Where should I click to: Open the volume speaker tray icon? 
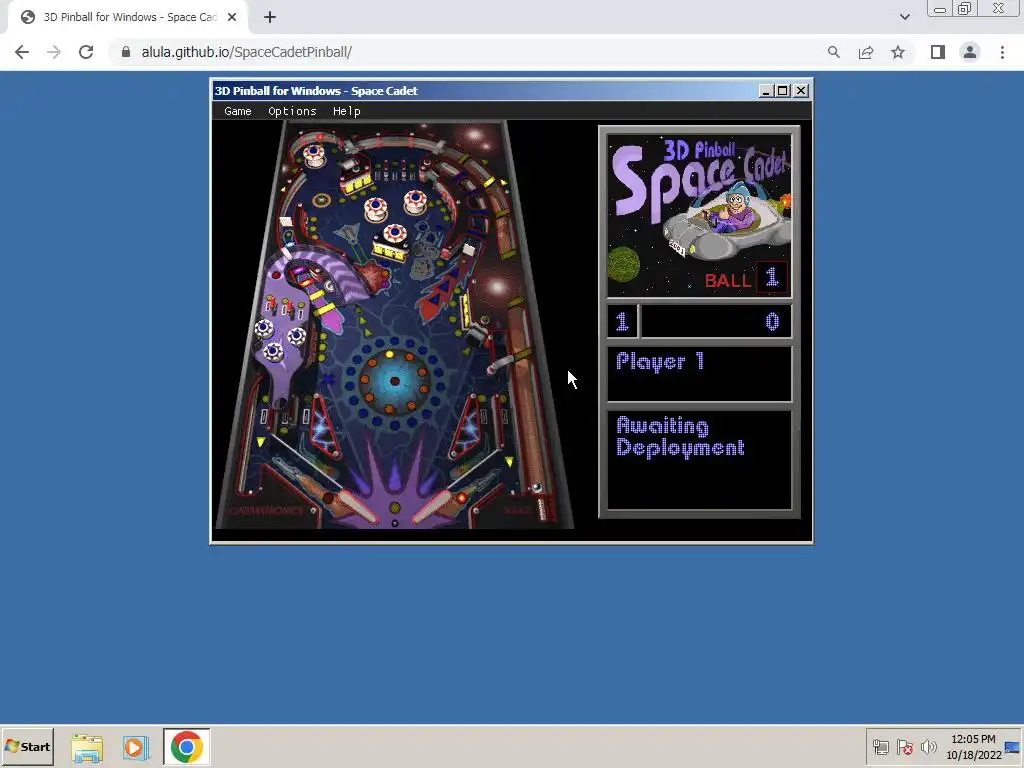[928, 746]
